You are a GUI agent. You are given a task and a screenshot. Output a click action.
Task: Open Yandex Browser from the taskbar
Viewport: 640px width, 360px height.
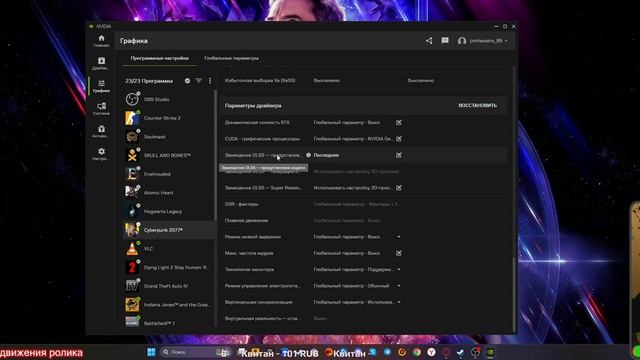(431, 352)
